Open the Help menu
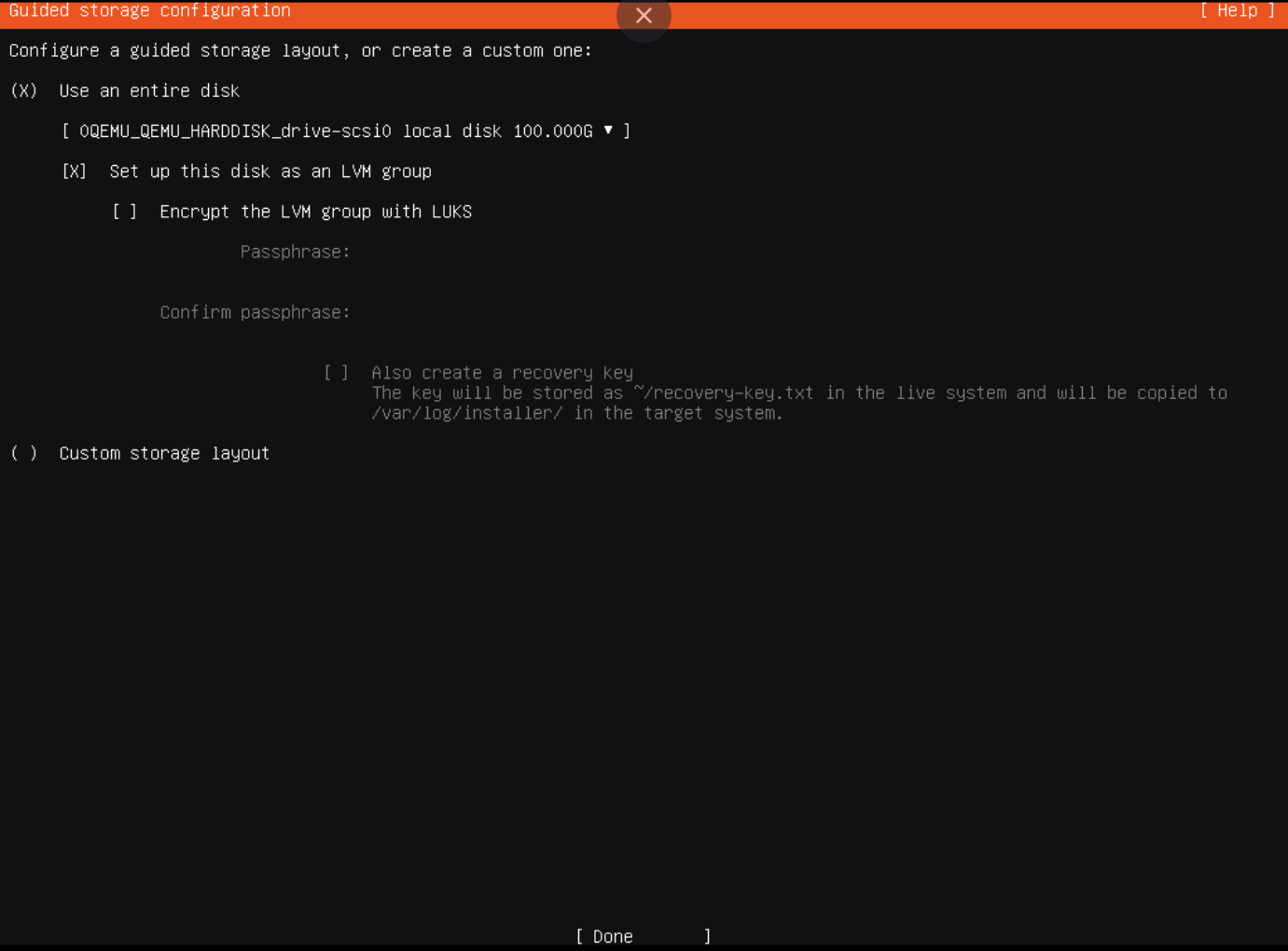The width and height of the screenshot is (1288, 951). [x=1237, y=10]
